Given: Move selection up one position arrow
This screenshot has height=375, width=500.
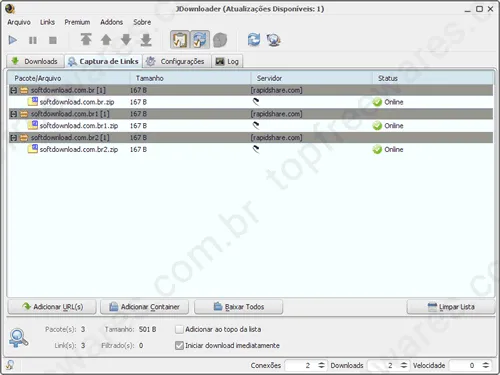Looking at the screenshot, I should click(x=106, y=40).
